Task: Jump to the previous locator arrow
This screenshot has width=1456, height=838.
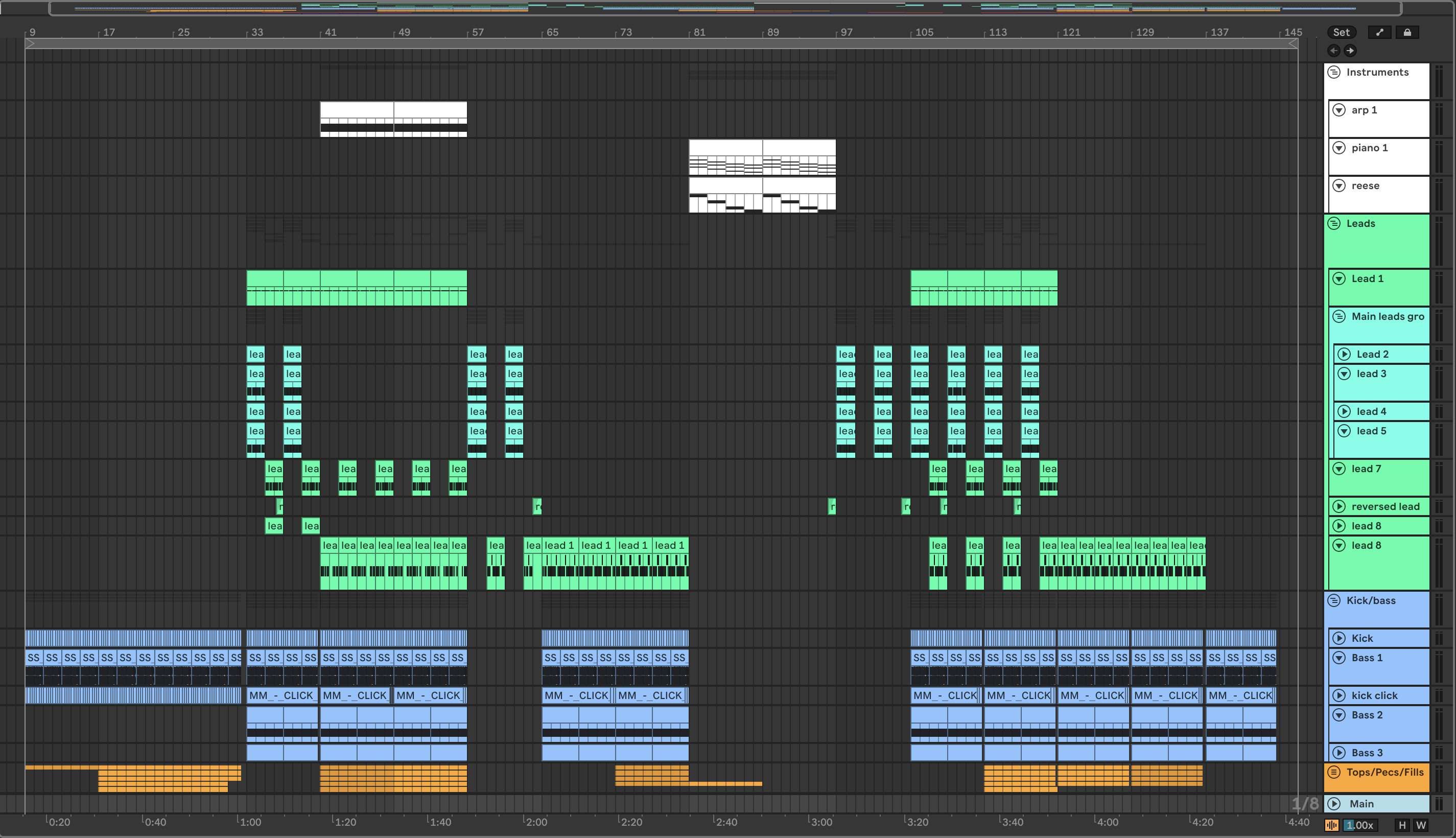Action: point(1333,51)
